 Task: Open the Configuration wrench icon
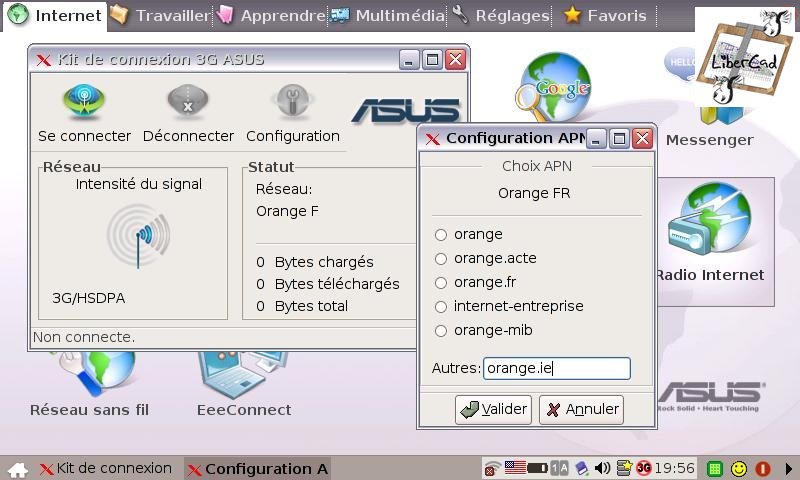(x=292, y=102)
